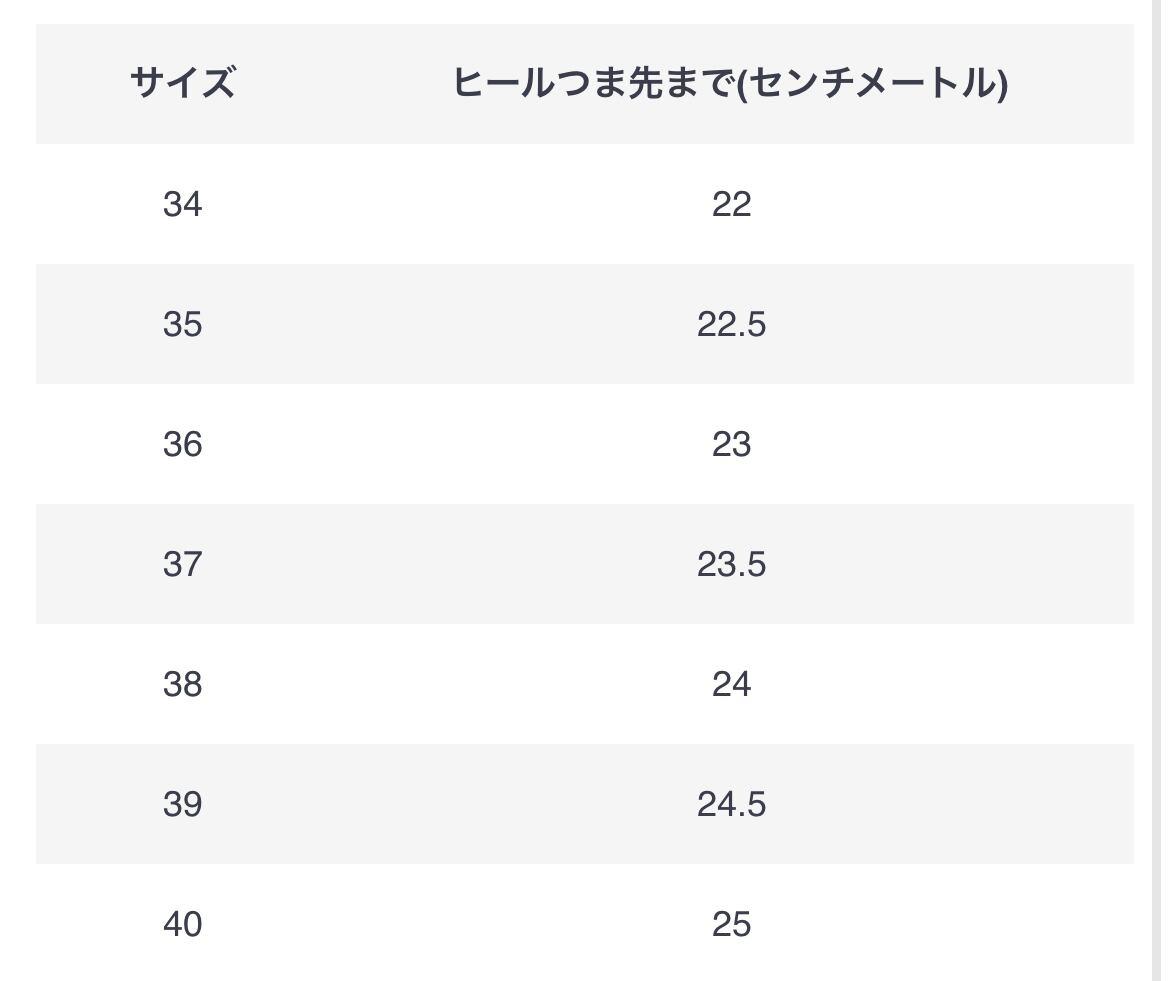Click empty space between 37 and 23.5
1170x981 pixels.
450,564
